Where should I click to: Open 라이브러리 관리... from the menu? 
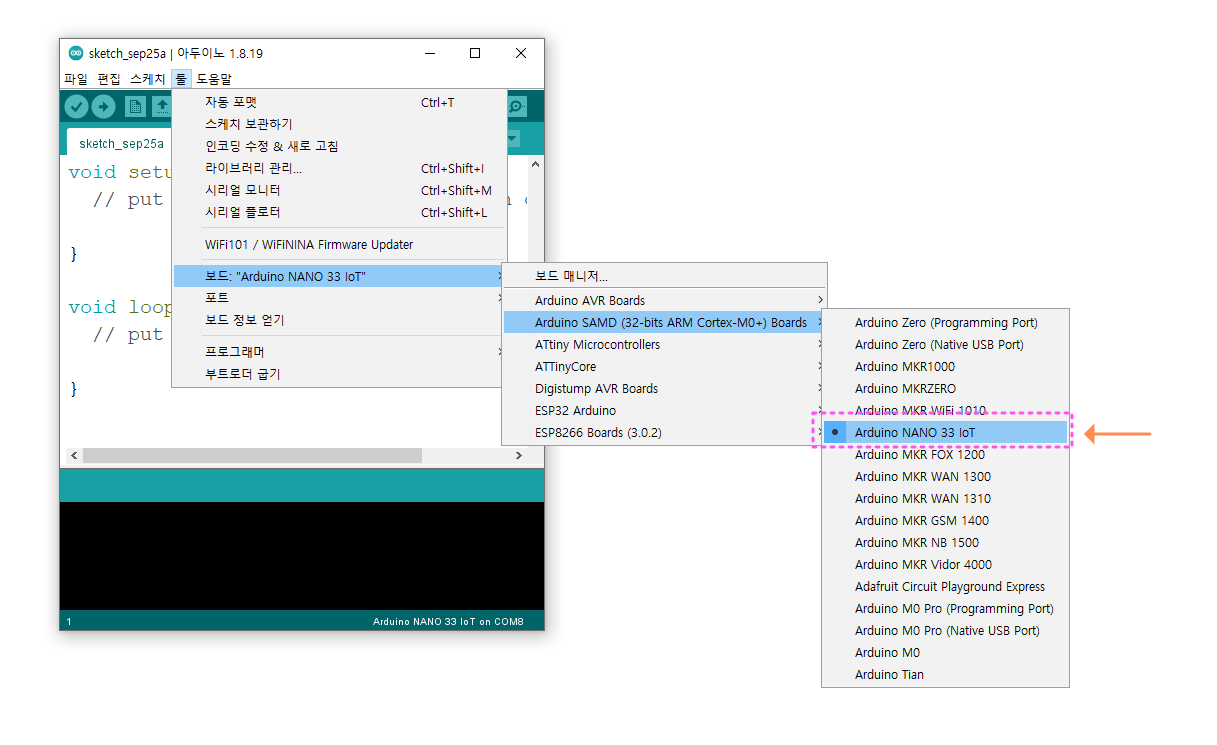click(340, 168)
